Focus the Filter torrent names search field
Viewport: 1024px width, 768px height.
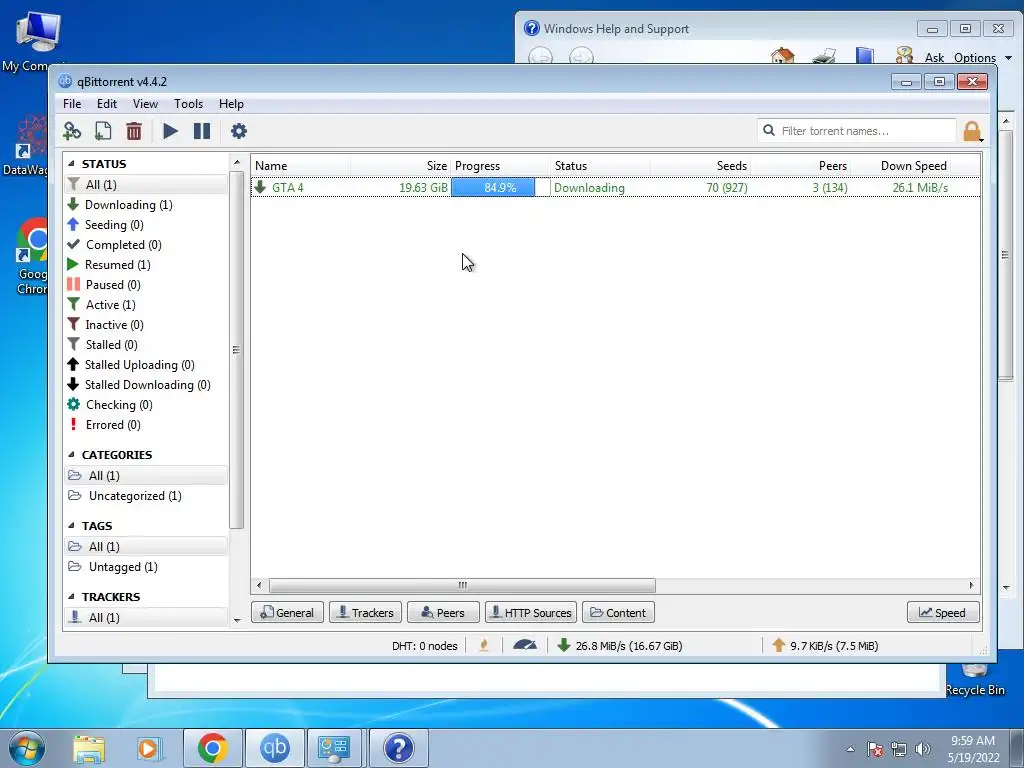pyautogui.click(x=857, y=131)
